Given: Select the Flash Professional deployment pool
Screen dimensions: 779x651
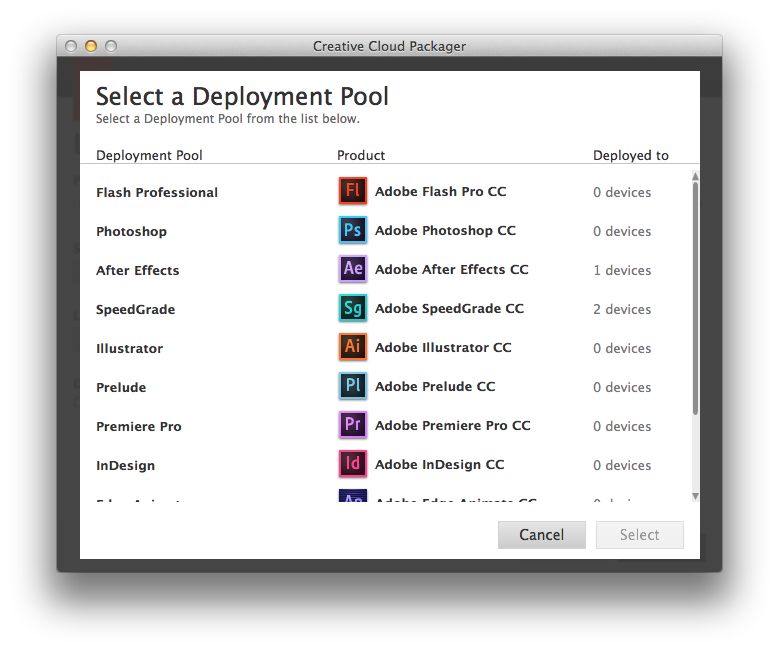Looking at the screenshot, I should click(x=157, y=192).
